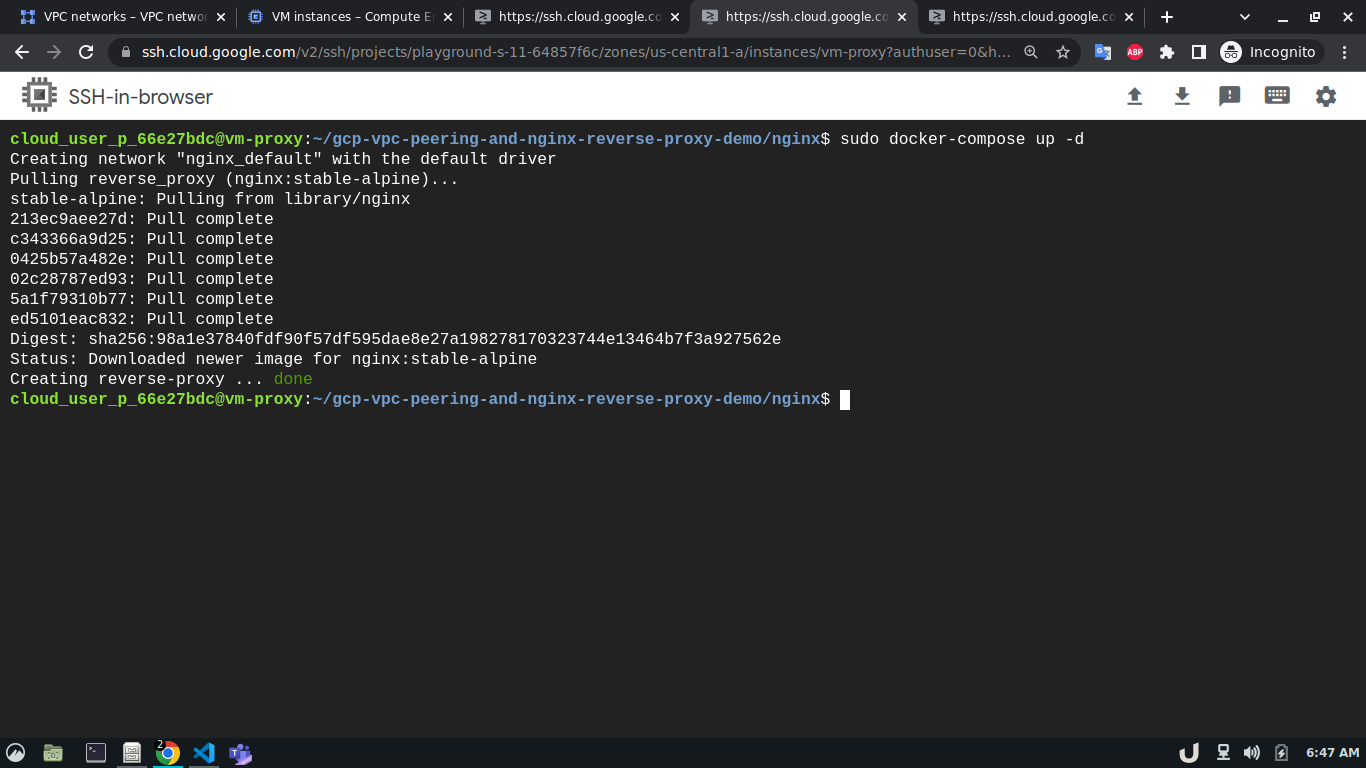Open Microsoft Teams from taskbar

[x=240, y=753]
